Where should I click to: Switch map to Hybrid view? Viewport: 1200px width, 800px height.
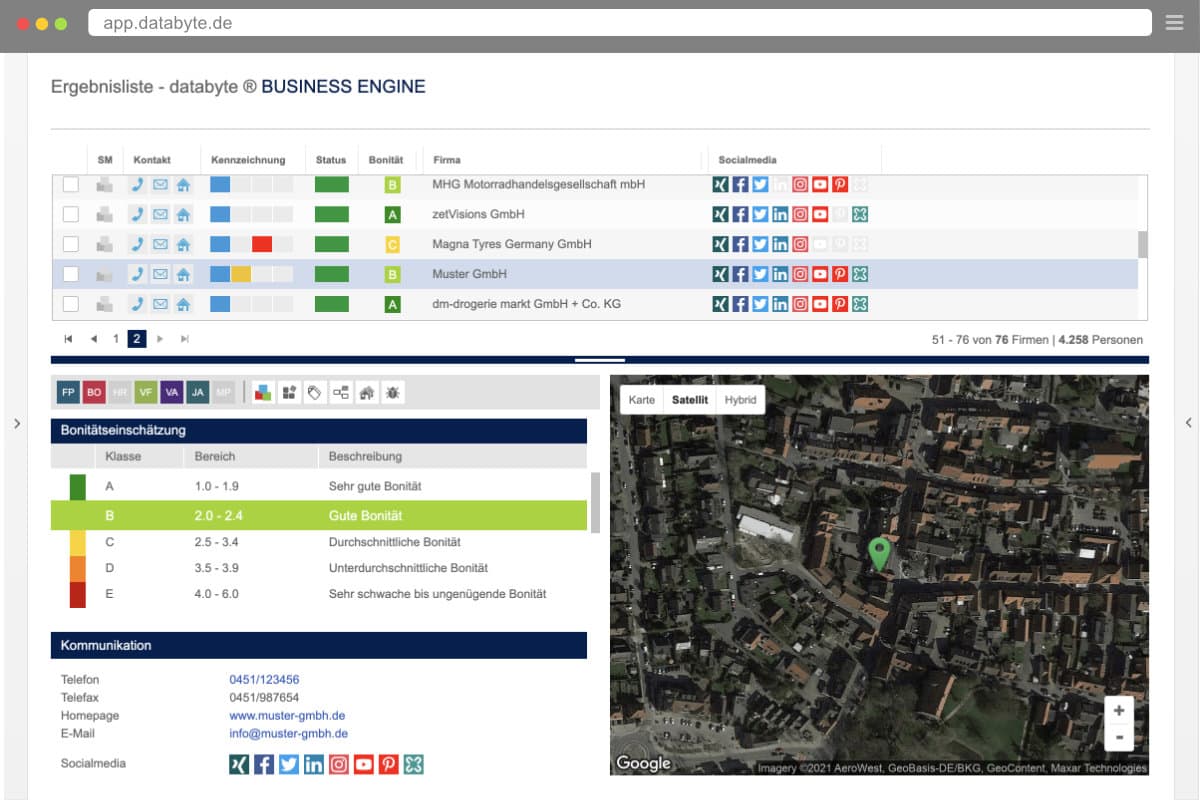tap(741, 400)
